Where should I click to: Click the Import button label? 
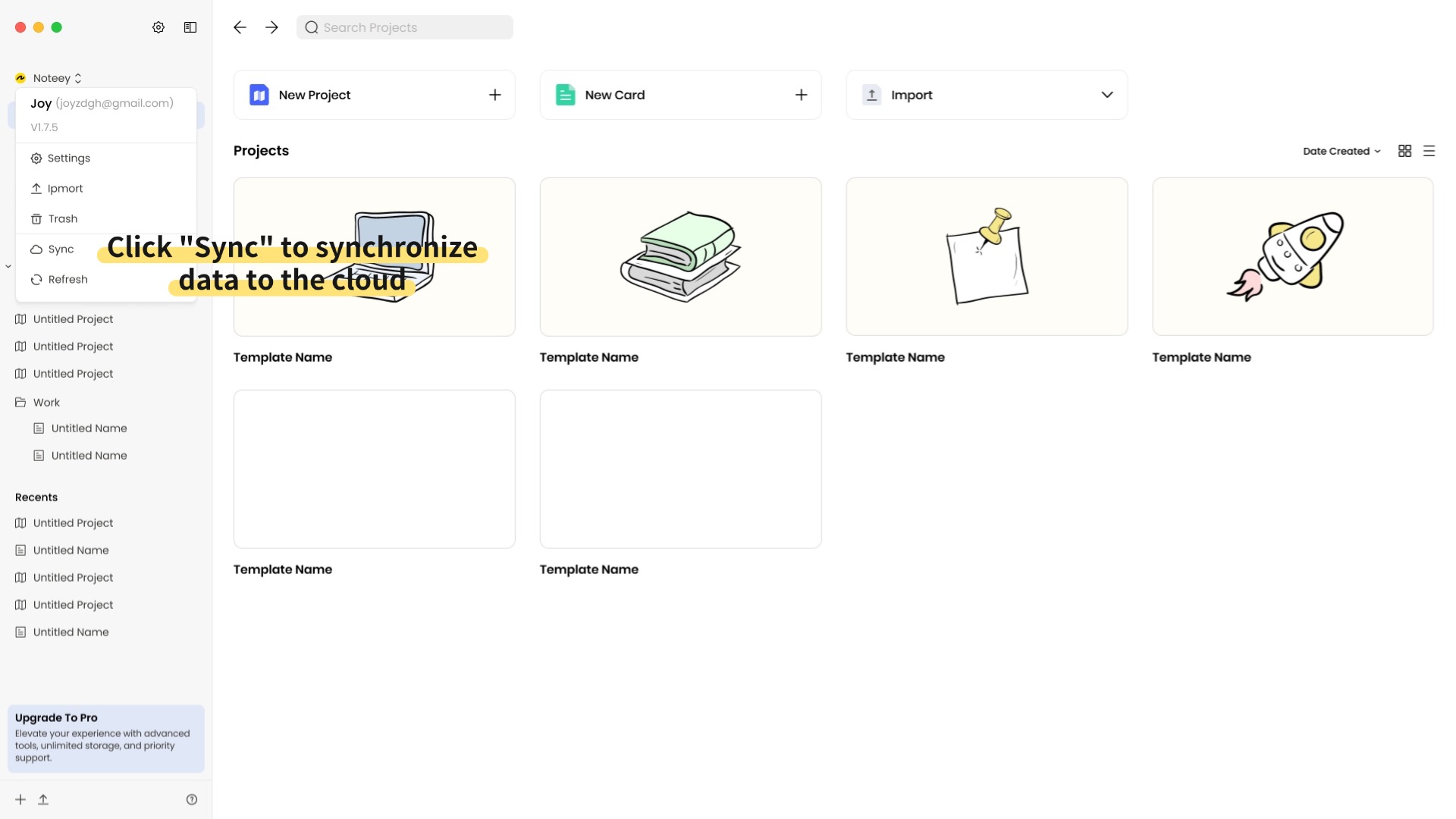[912, 95]
